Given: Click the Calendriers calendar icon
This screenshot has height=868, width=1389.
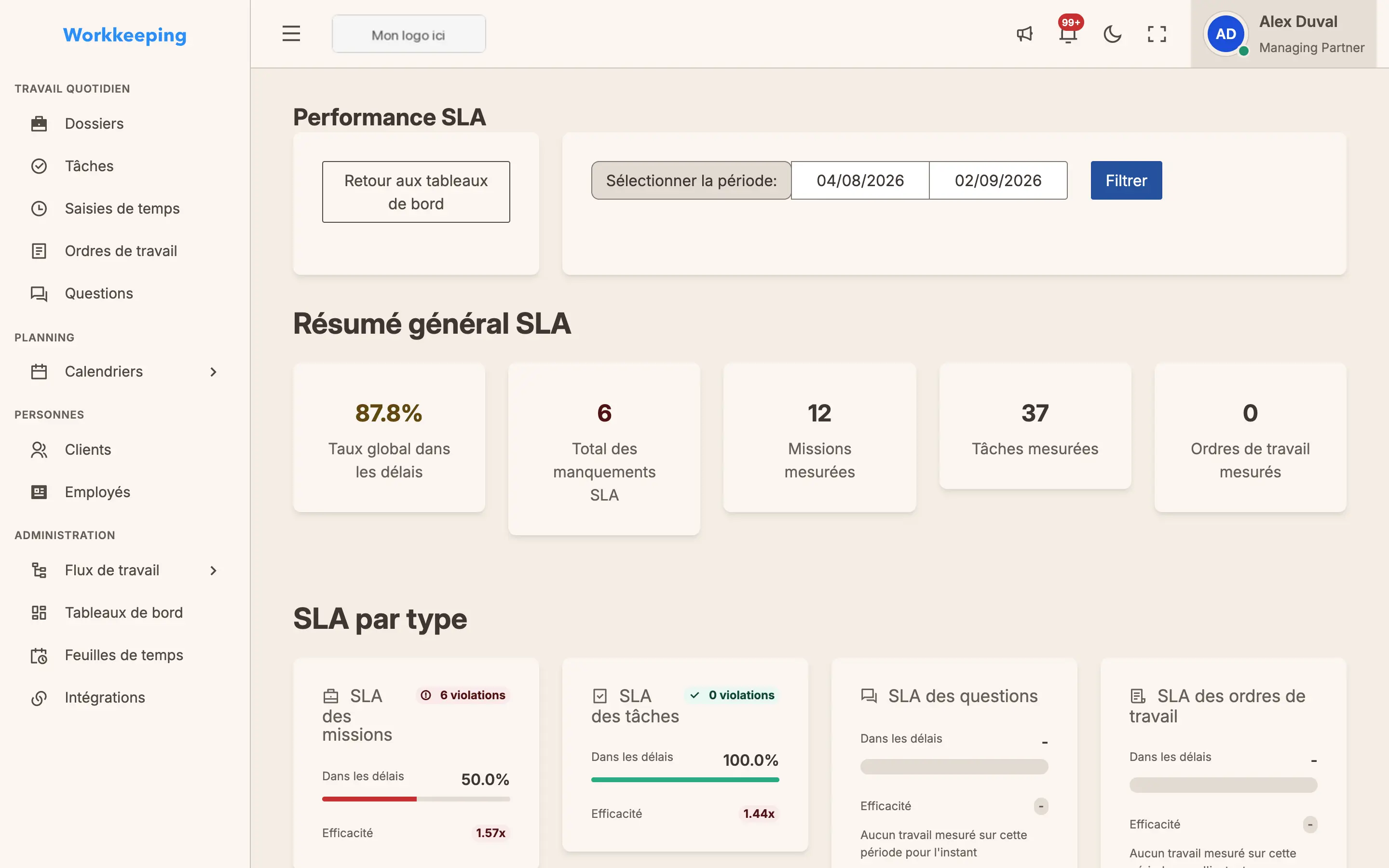Looking at the screenshot, I should tap(39, 371).
